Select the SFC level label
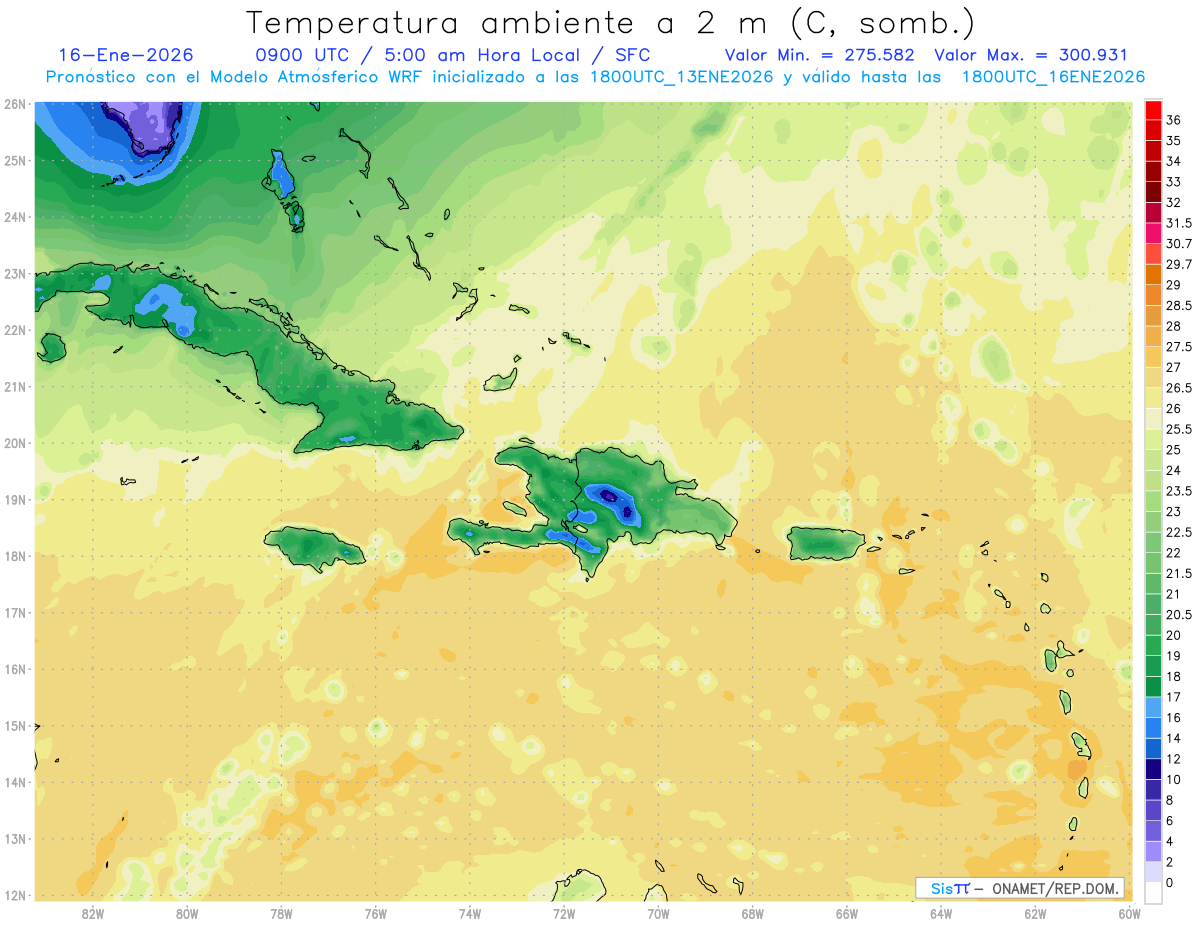This screenshot has height=927, width=1200. (x=632, y=55)
